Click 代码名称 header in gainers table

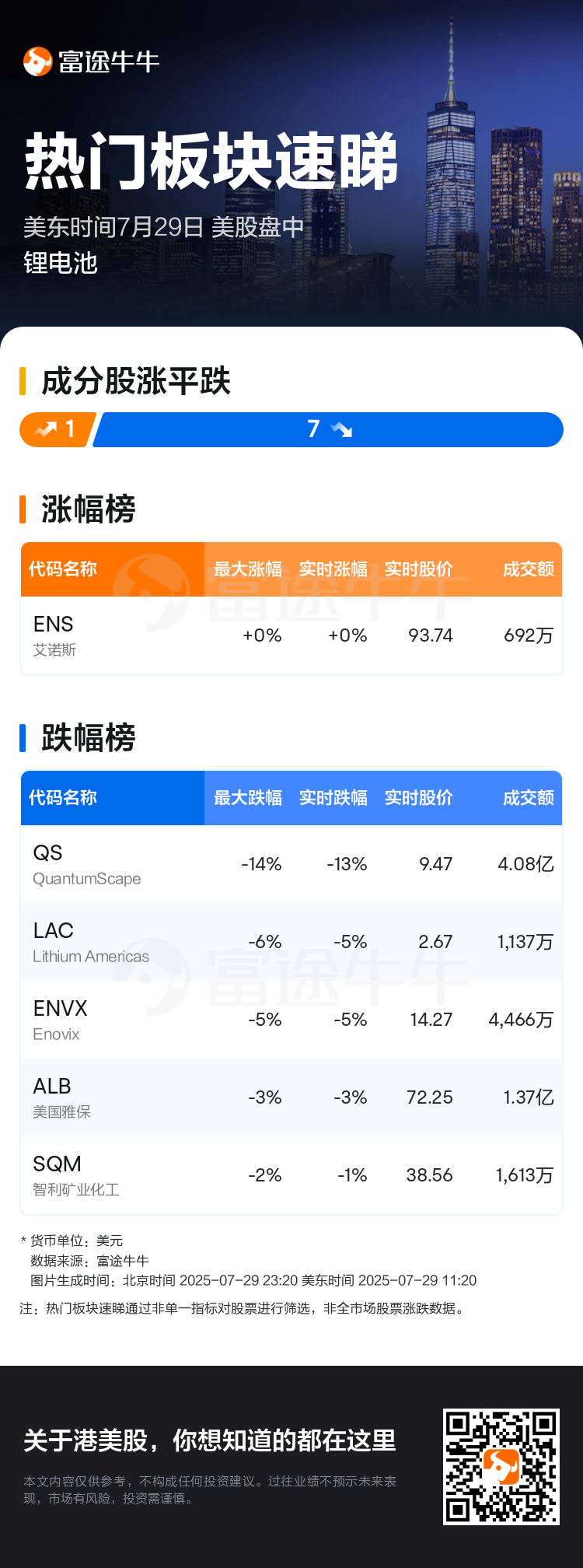coord(63,569)
